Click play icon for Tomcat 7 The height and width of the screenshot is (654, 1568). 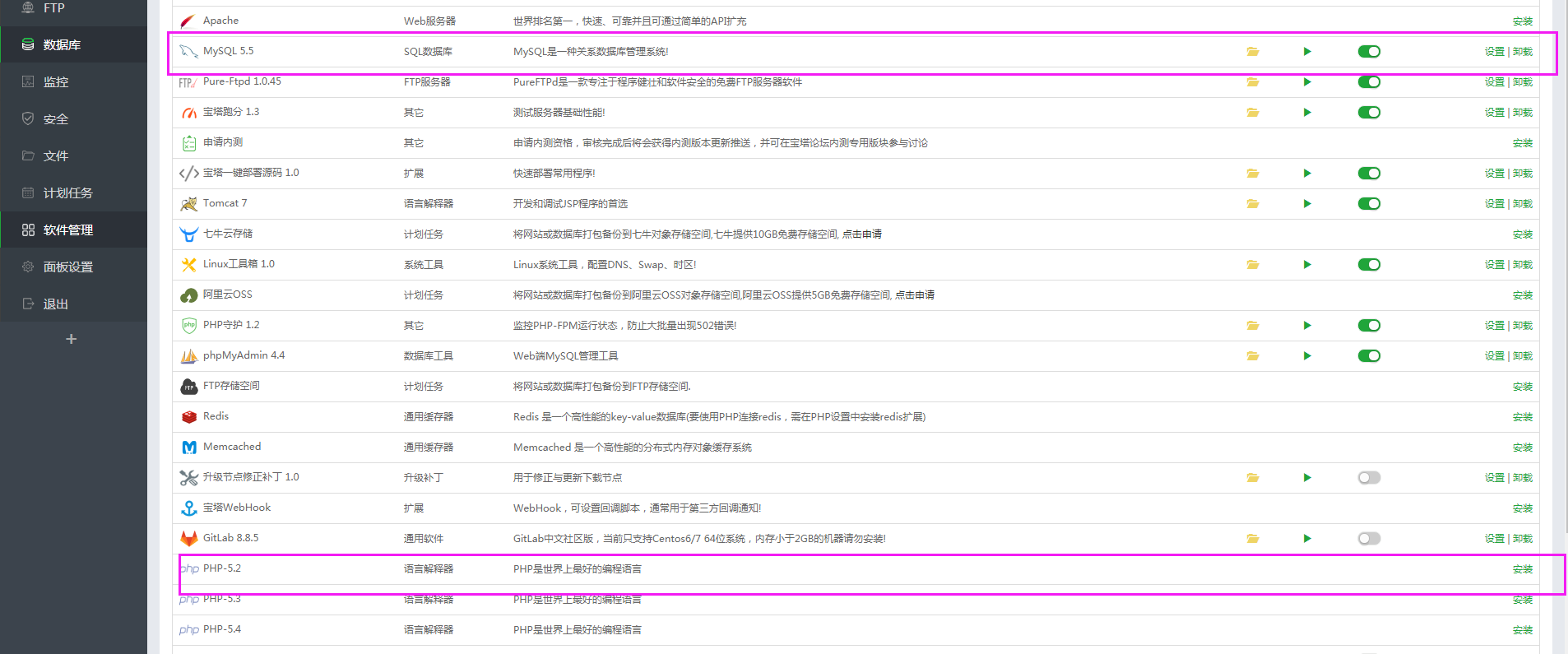(x=1307, y=204)
